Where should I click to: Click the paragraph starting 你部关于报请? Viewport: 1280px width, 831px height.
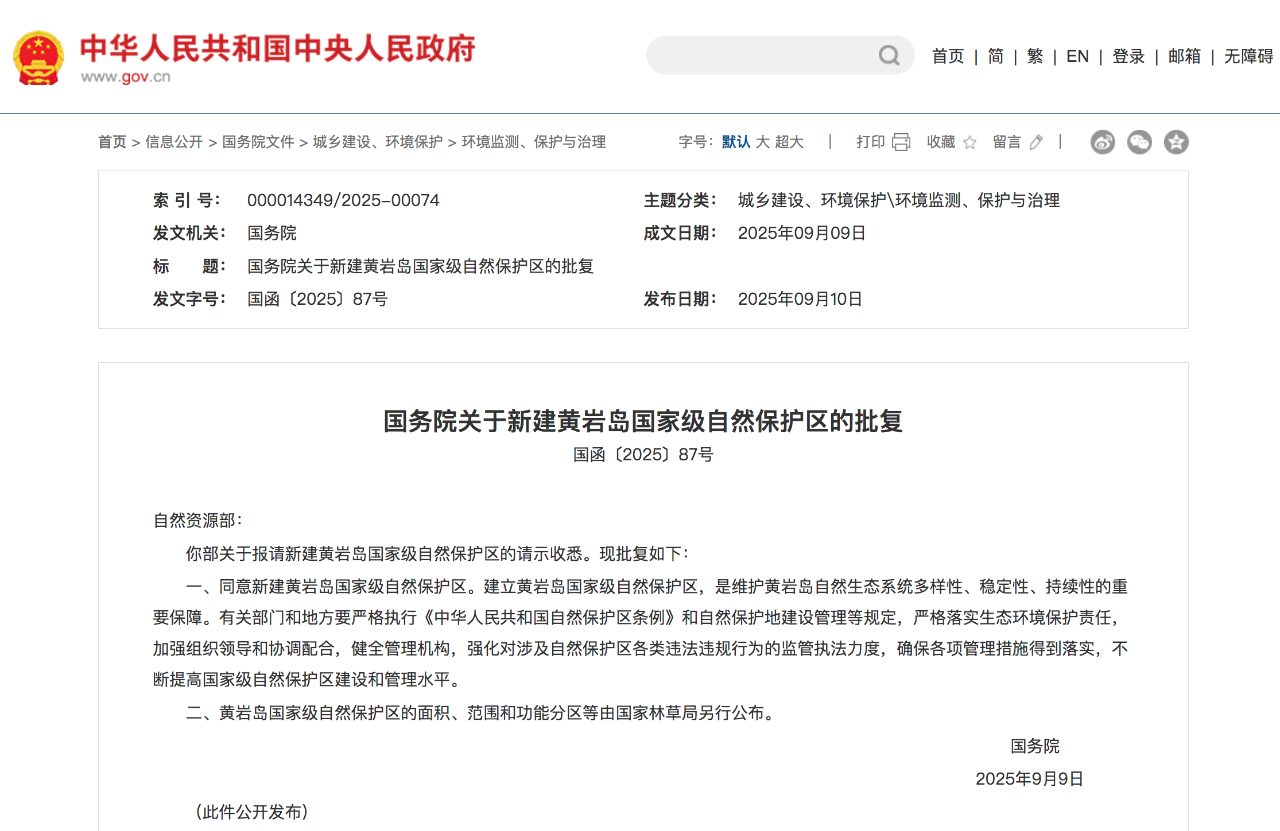[437, 553]
